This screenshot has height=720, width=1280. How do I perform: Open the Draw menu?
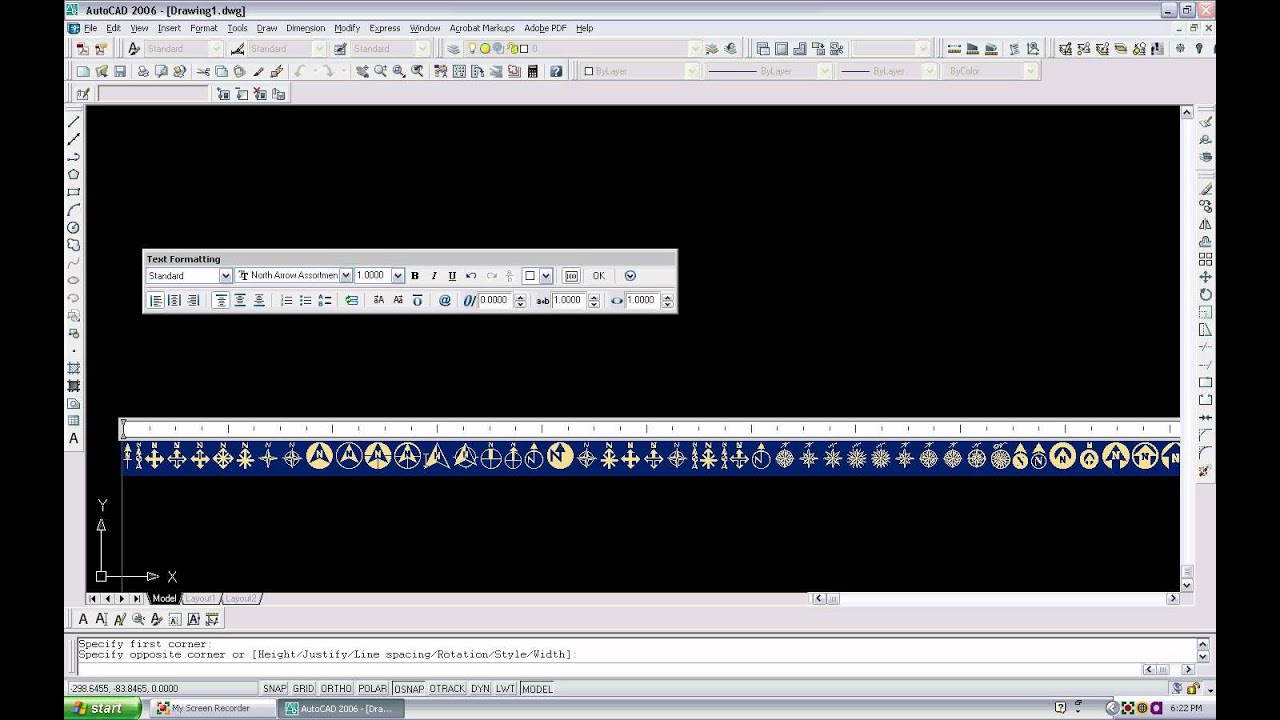click(267, 28)
